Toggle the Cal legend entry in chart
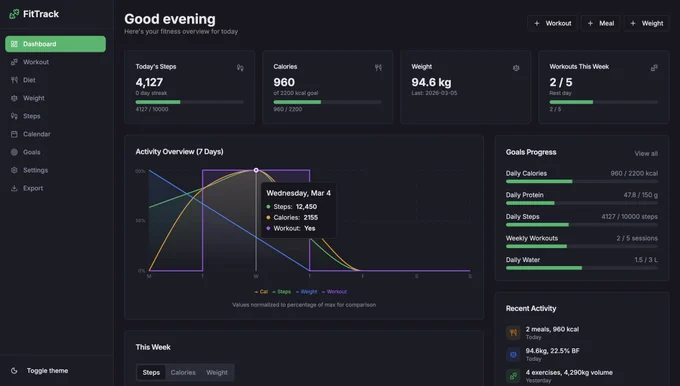Viewport: 680px width, 386px height. coord(262,292)
